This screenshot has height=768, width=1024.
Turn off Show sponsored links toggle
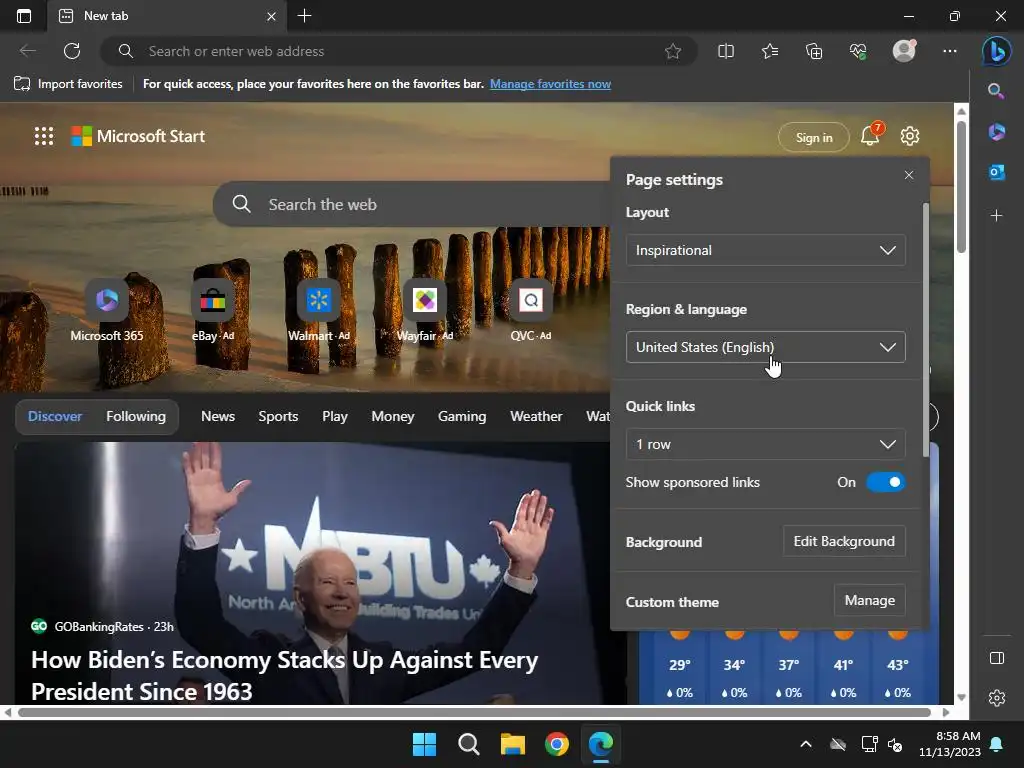[x=886, y=483]
